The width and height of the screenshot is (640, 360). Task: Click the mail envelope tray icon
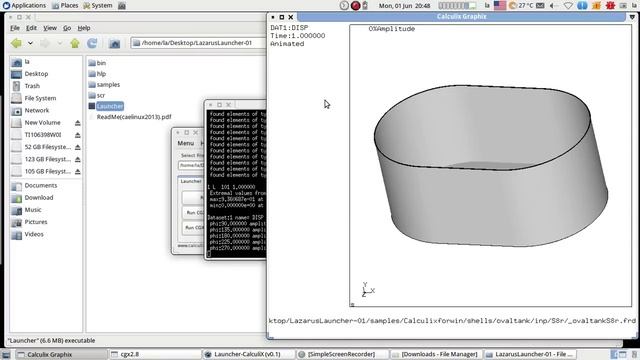(x=540, y=6)
